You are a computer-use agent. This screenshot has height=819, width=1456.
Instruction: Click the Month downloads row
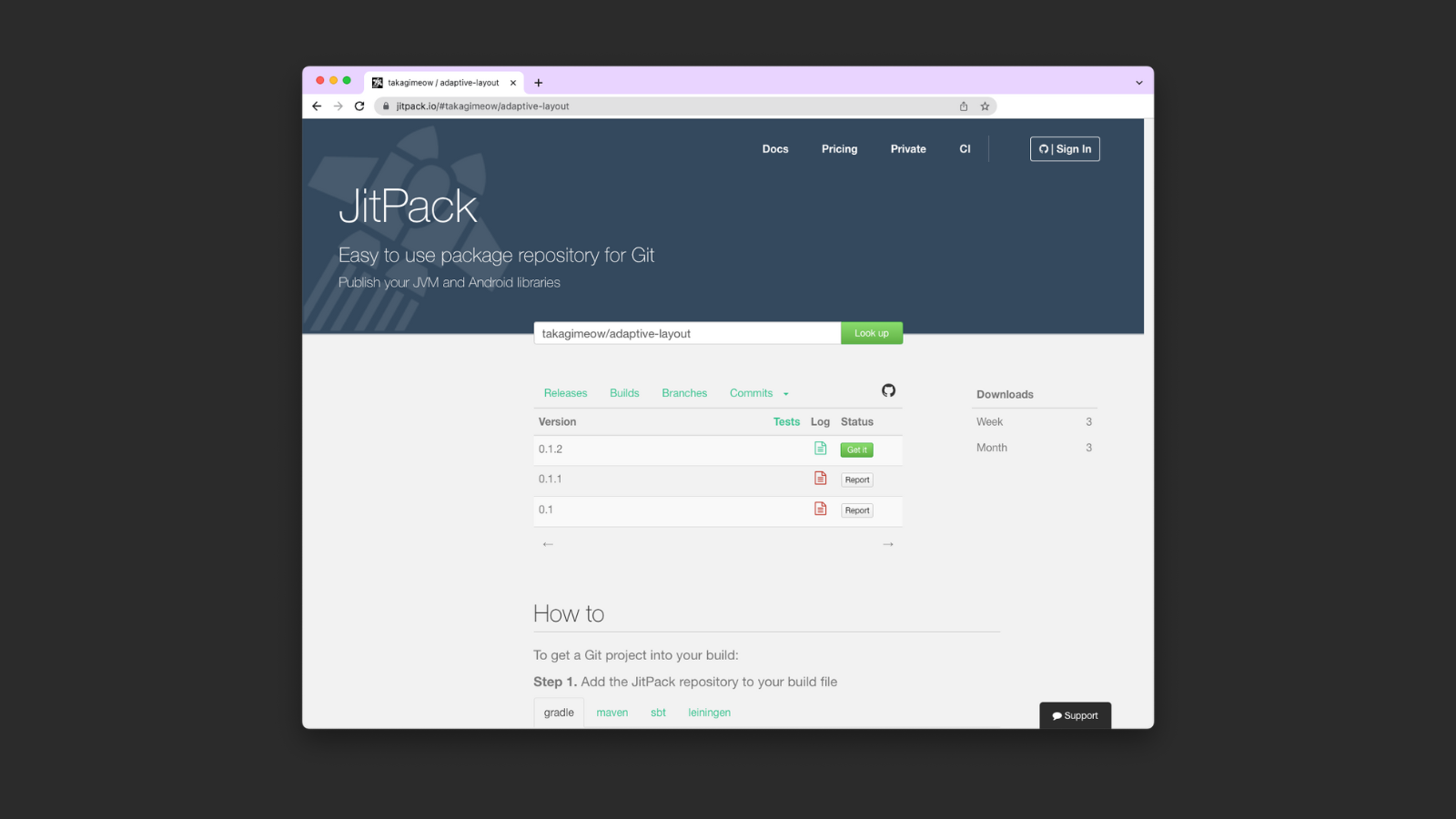point(1034,448)
